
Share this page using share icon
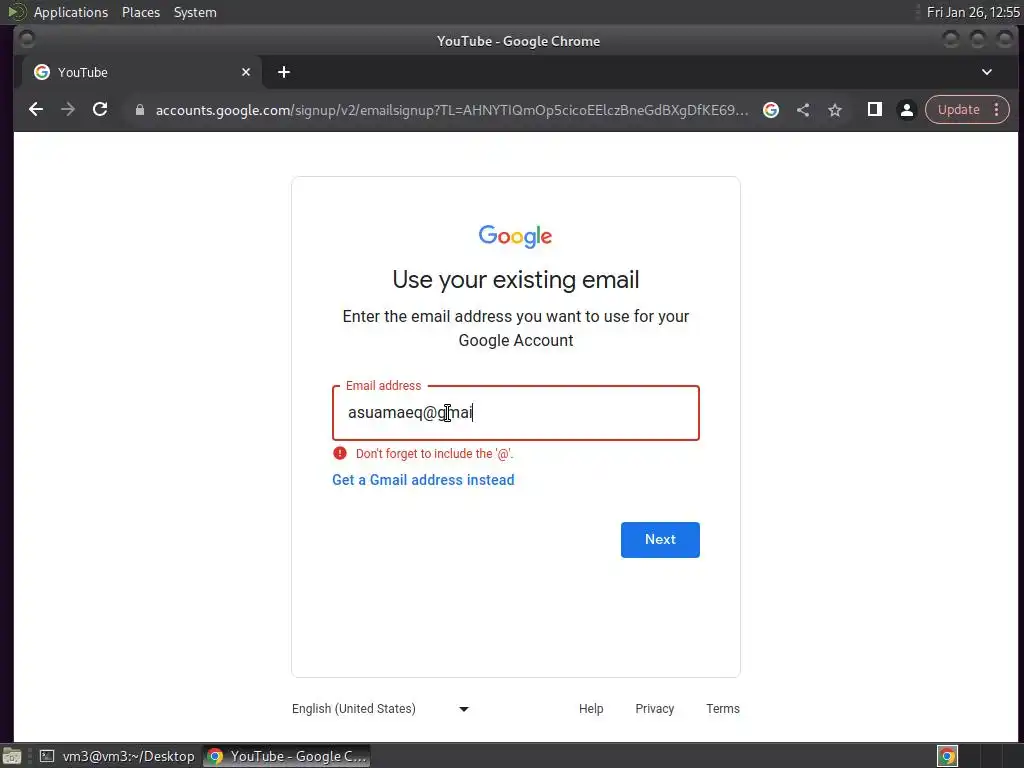point(803,110)
